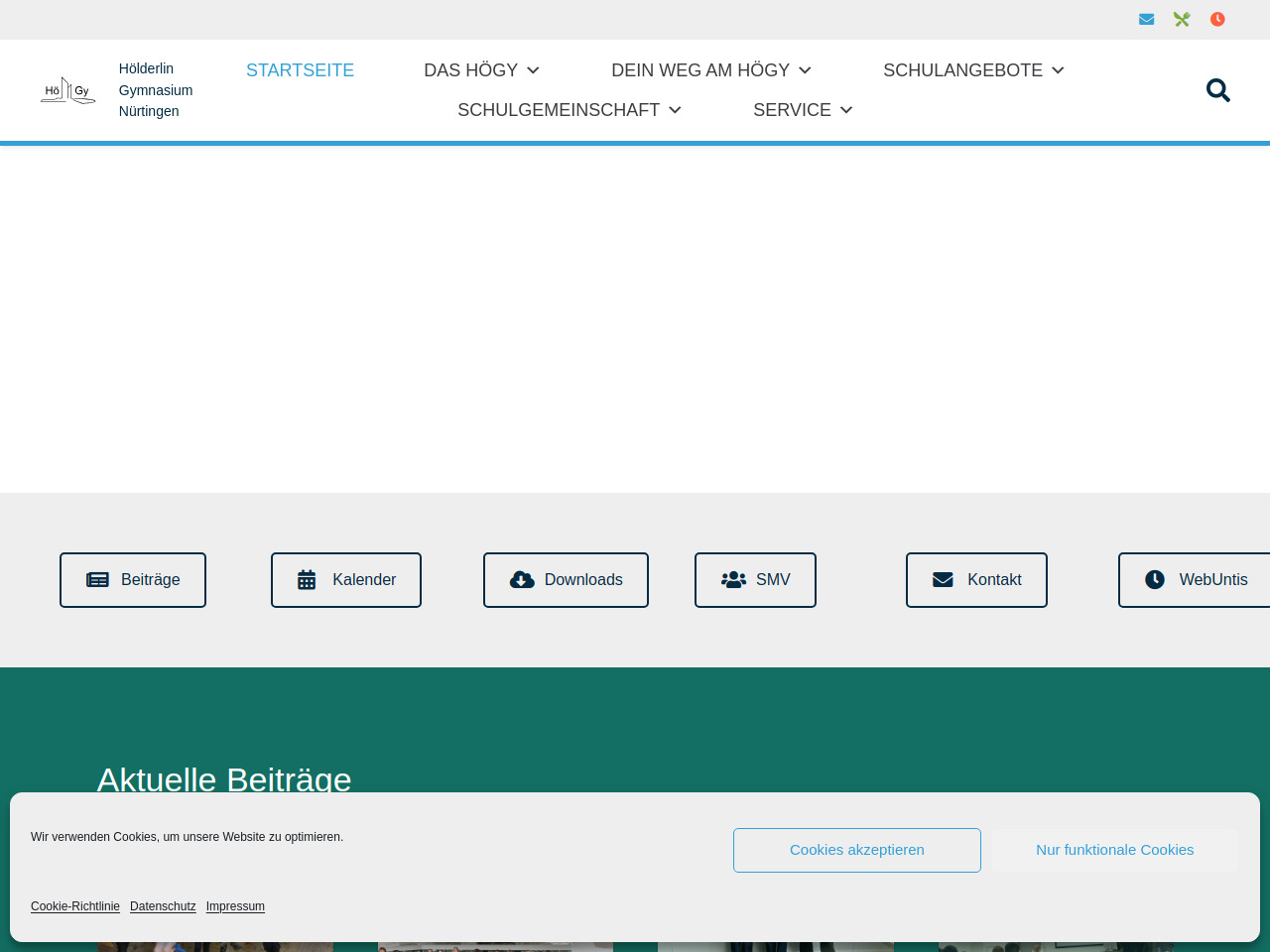This screenshot has height=952, width=1270.
Task: Go to the STARTSEITE menu item
Action: pyautogui.click(x=300, y=70)
